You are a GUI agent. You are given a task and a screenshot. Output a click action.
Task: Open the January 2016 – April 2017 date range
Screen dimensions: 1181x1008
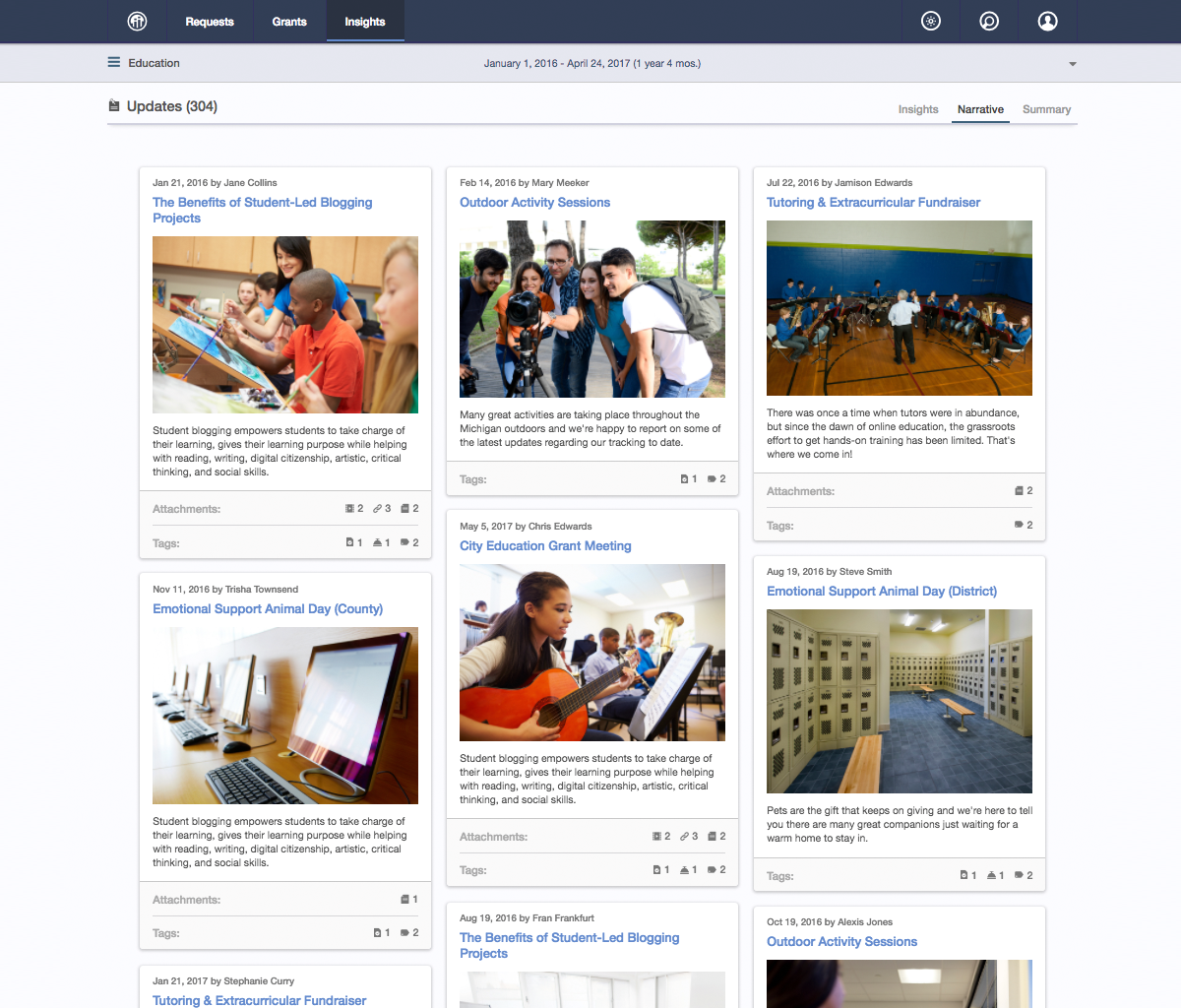(591, 63)
